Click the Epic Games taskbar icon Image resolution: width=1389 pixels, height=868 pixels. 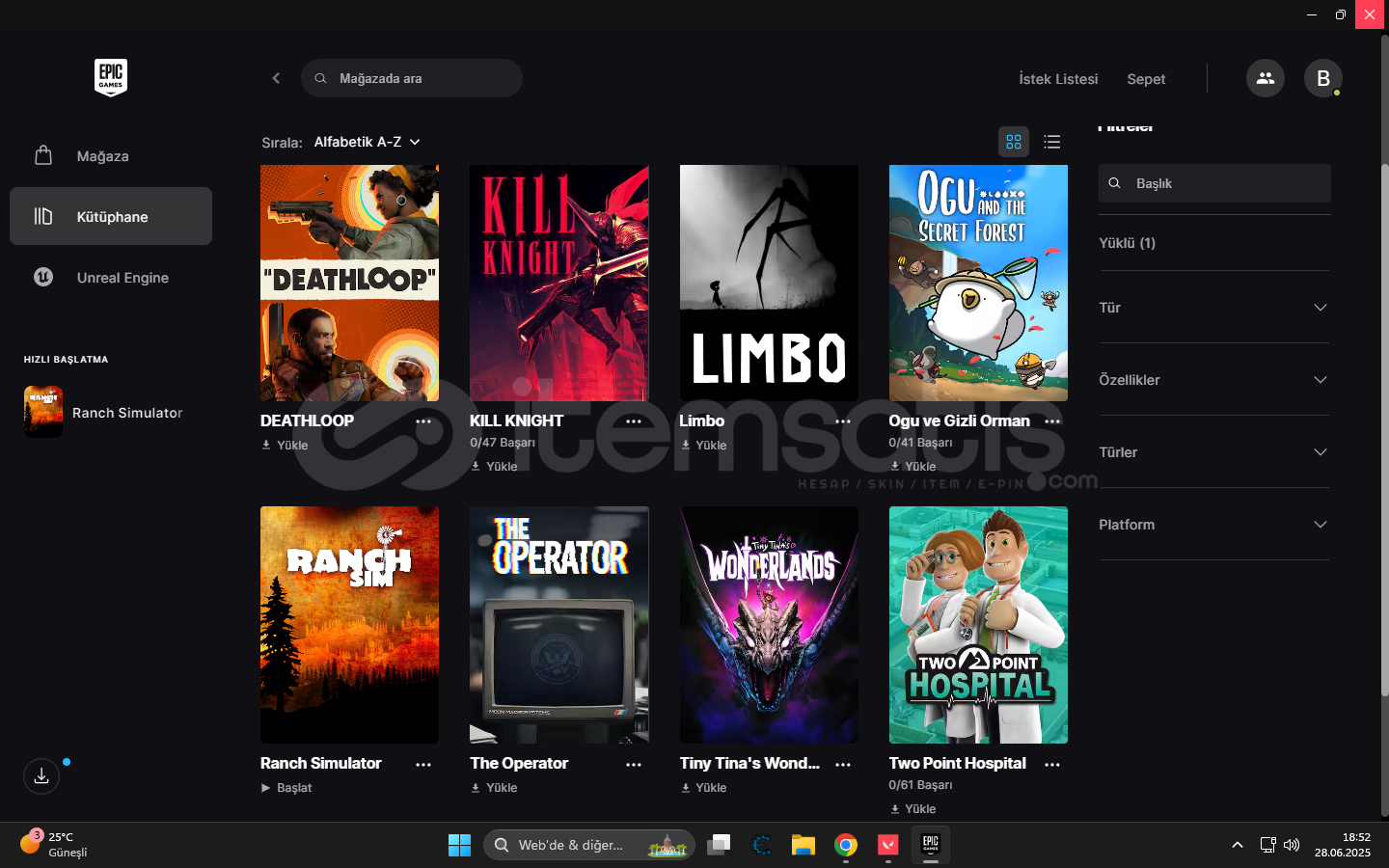click(x=930, y=845)
